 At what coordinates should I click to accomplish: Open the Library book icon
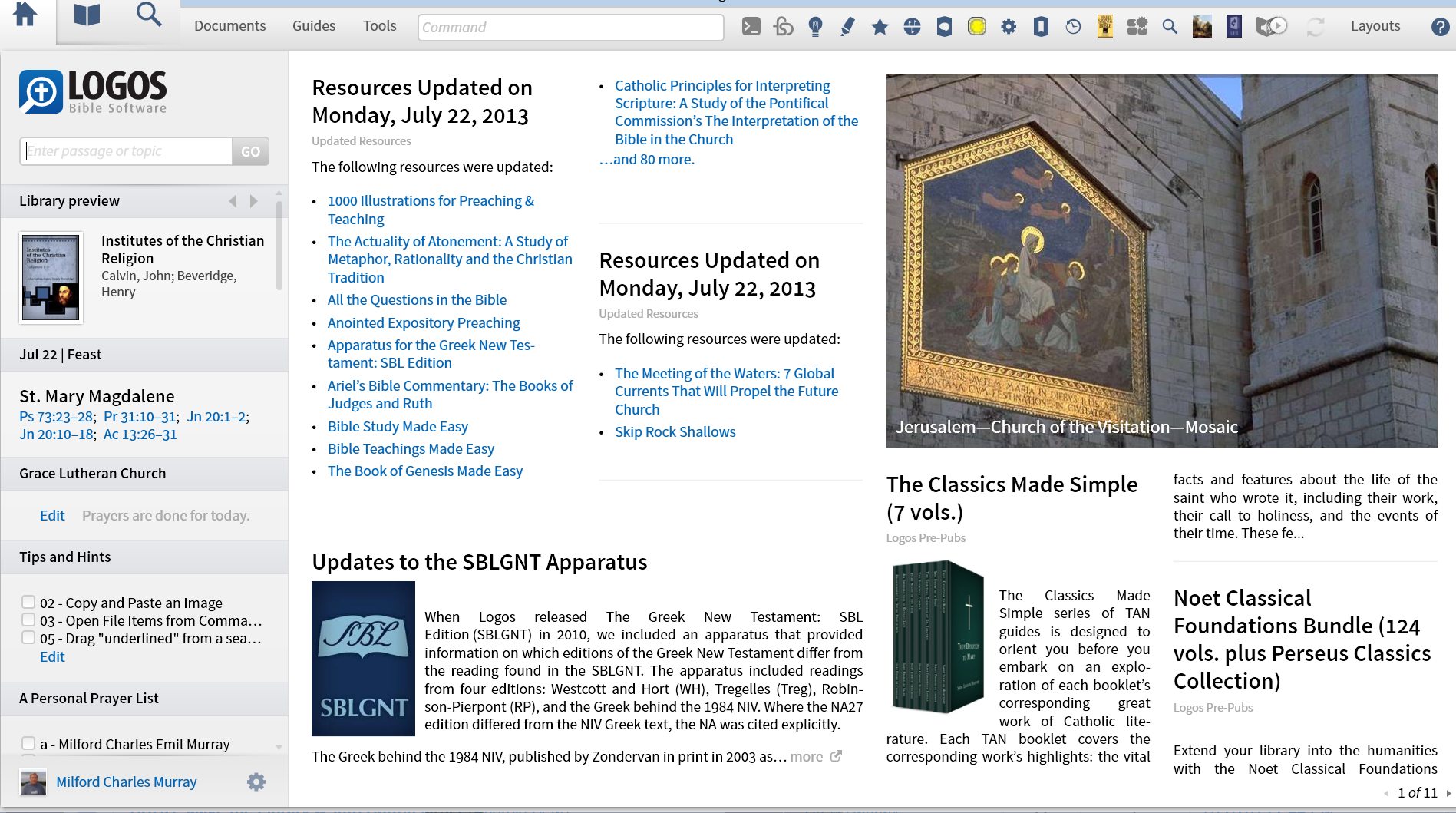point(87,15)
